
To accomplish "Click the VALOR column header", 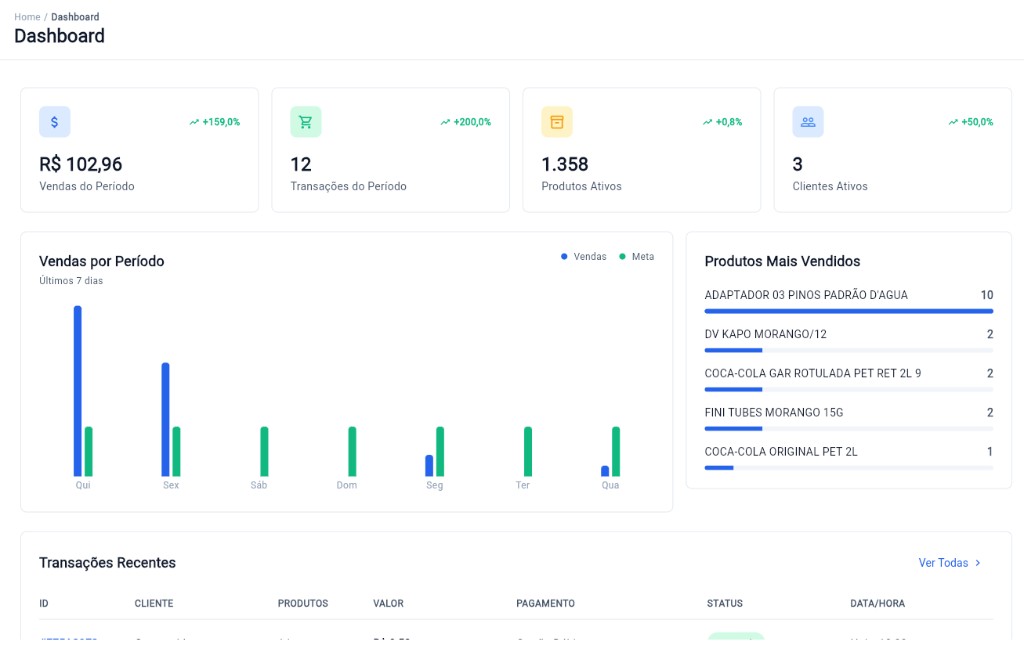I will point(389,603).
